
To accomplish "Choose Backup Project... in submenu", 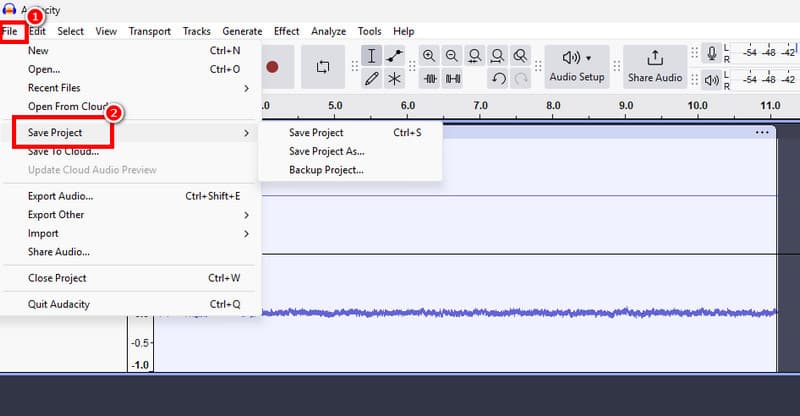I will tap(351, 170).
